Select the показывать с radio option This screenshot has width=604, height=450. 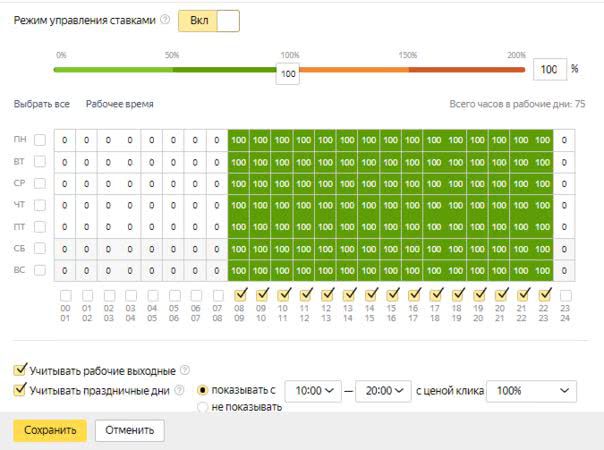[205, 390]
